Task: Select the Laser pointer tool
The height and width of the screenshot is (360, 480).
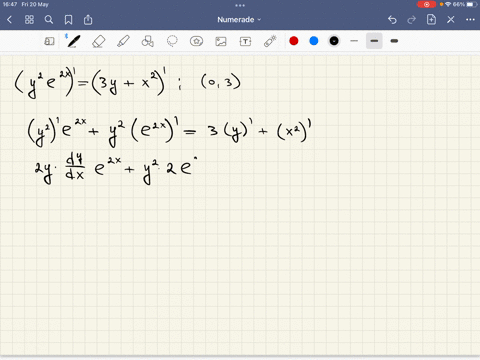Action: click(270, 41)
